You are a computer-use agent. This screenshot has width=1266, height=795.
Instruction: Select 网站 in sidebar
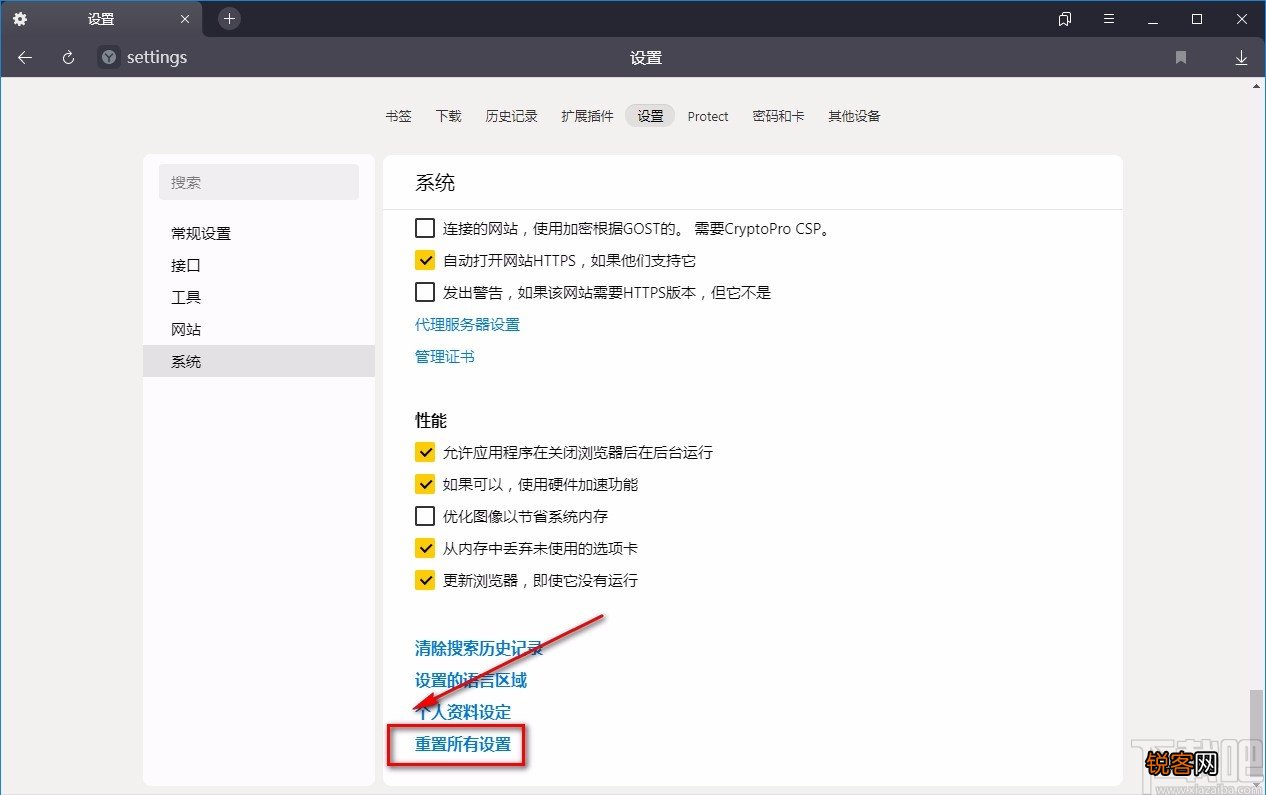point(259,329)
